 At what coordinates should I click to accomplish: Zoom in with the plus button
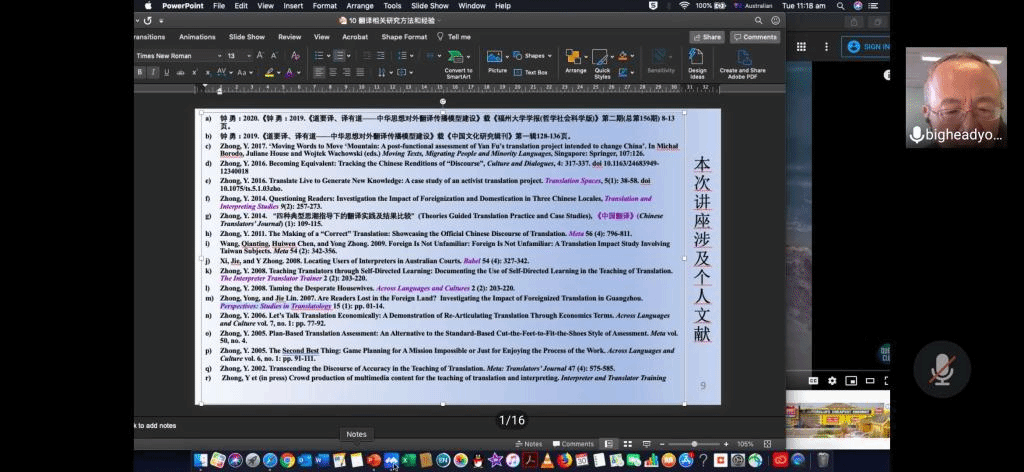(726, 444)
